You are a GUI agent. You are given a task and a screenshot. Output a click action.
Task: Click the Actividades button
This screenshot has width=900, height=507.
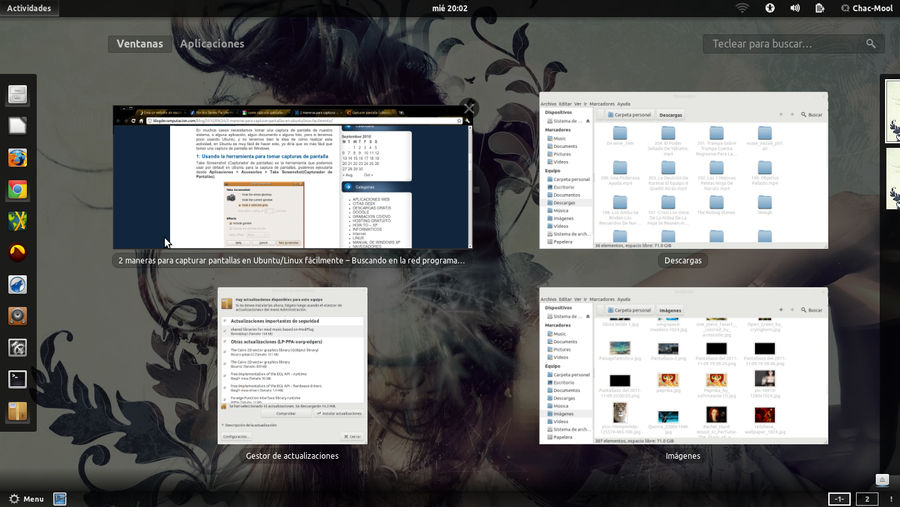pos(29,8)
